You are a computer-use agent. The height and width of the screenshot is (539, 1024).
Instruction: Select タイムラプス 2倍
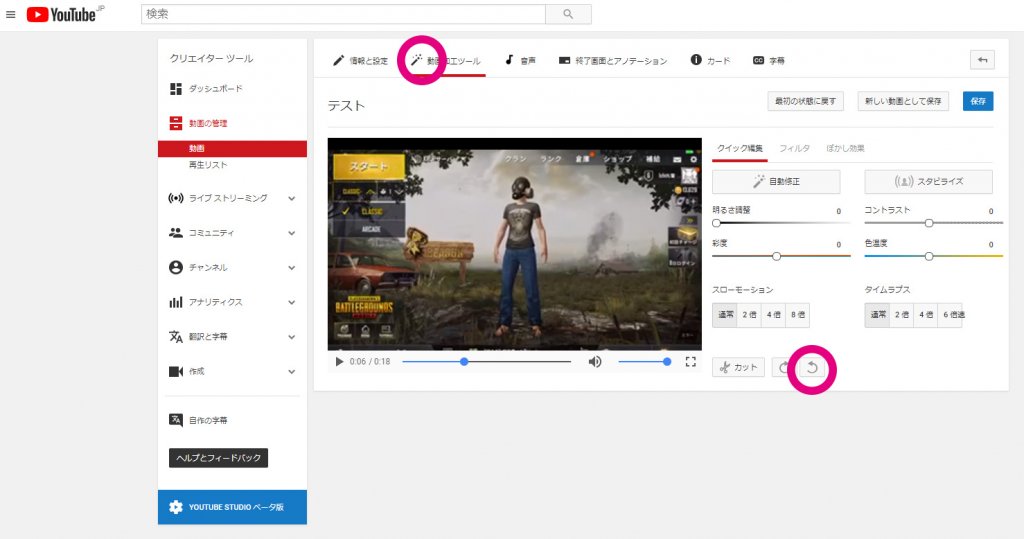(x=902, y=315)
